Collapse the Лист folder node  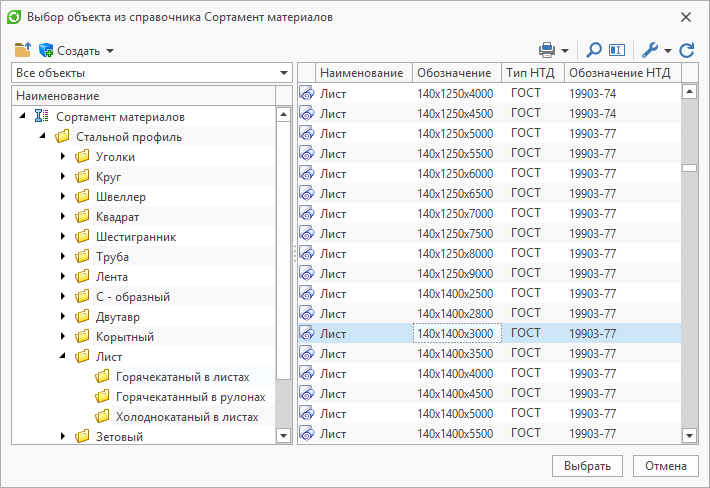(63, 356)
